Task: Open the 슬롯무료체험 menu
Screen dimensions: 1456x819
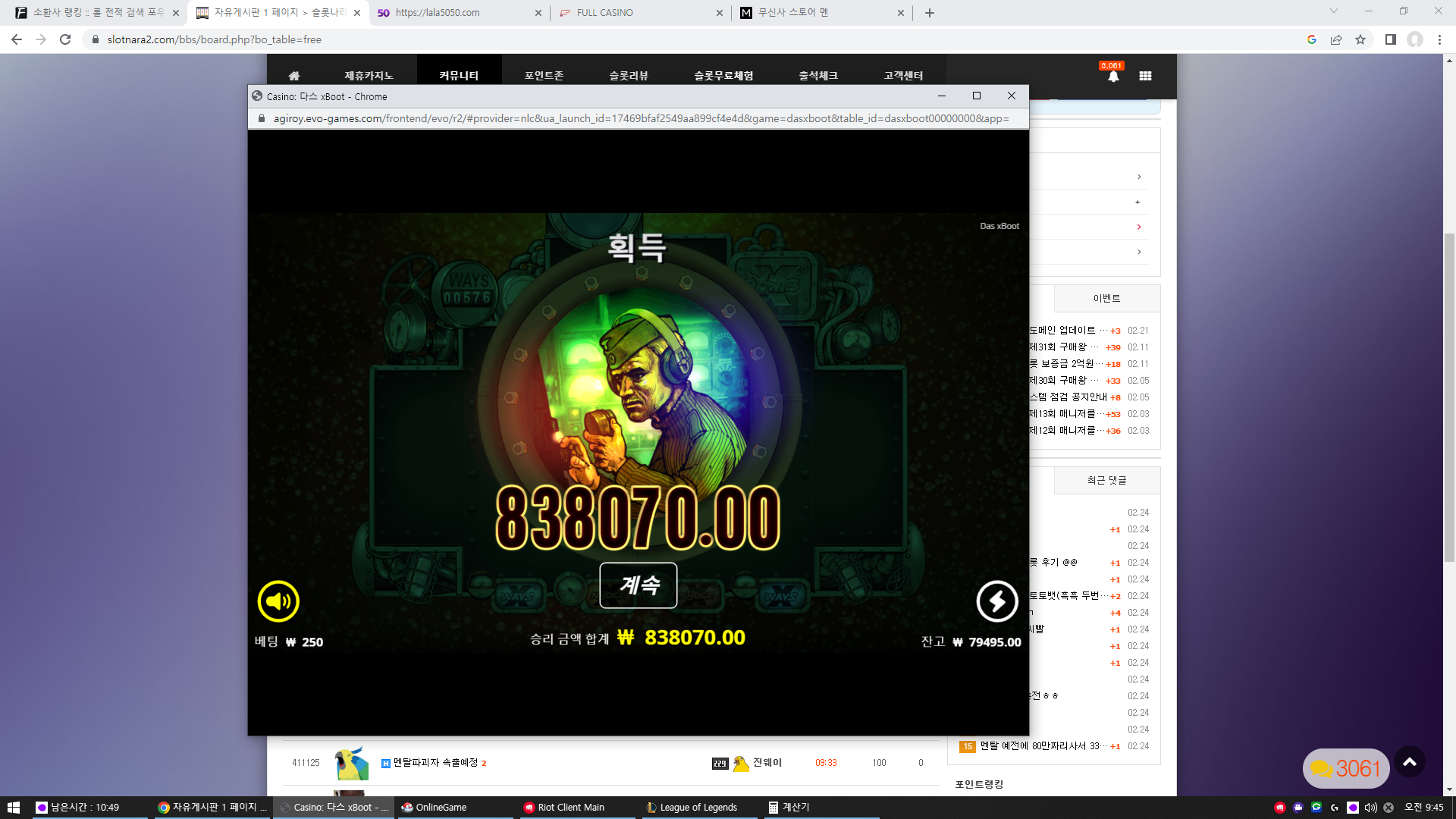Action: [x=723, y=76]
